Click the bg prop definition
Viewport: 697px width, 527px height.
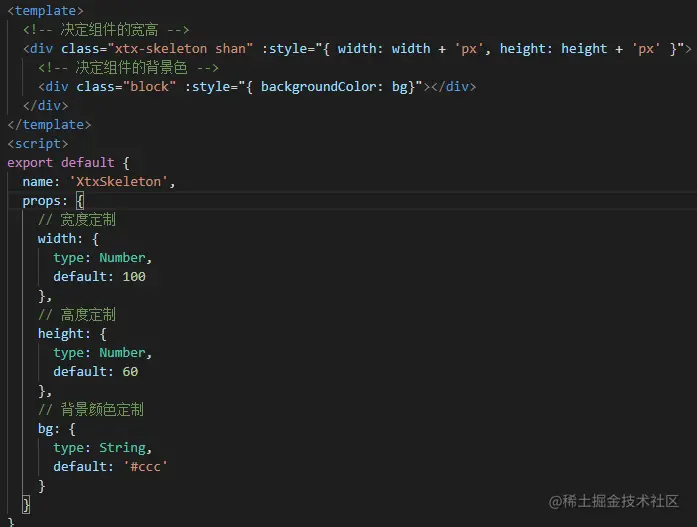[57, 429]
